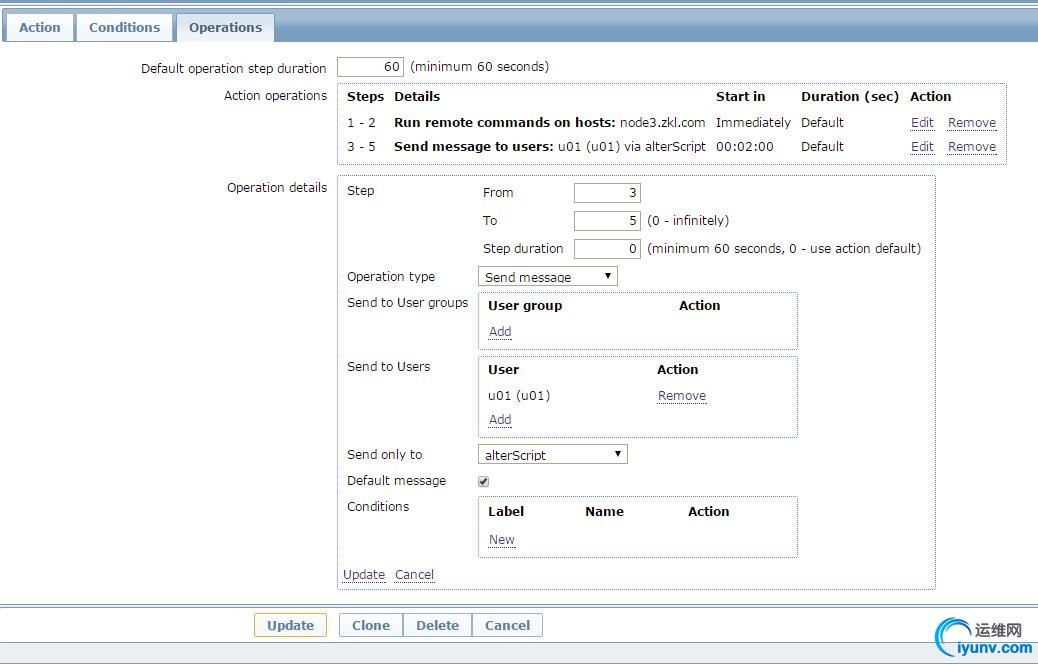
Task: Select the Operations tab
Action: pos(225,28)
